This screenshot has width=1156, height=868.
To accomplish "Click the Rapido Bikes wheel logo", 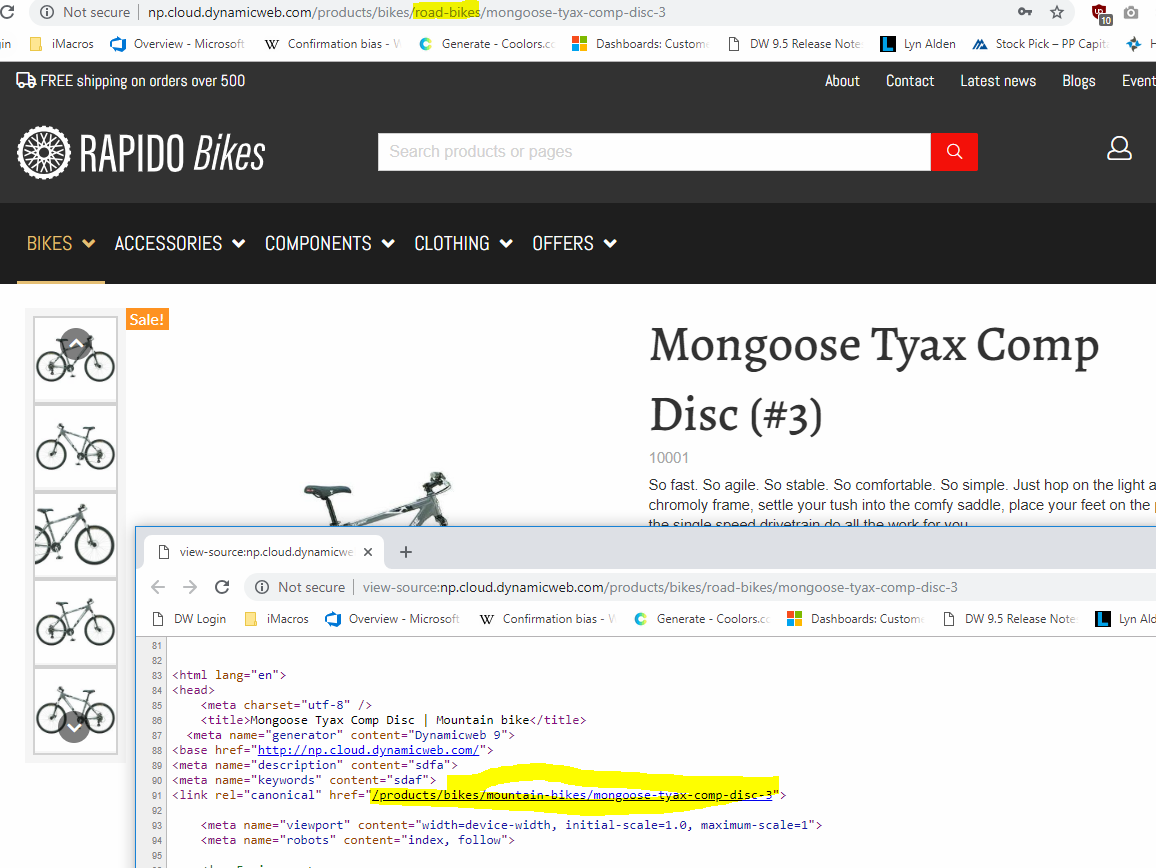I will coord(44,153).
